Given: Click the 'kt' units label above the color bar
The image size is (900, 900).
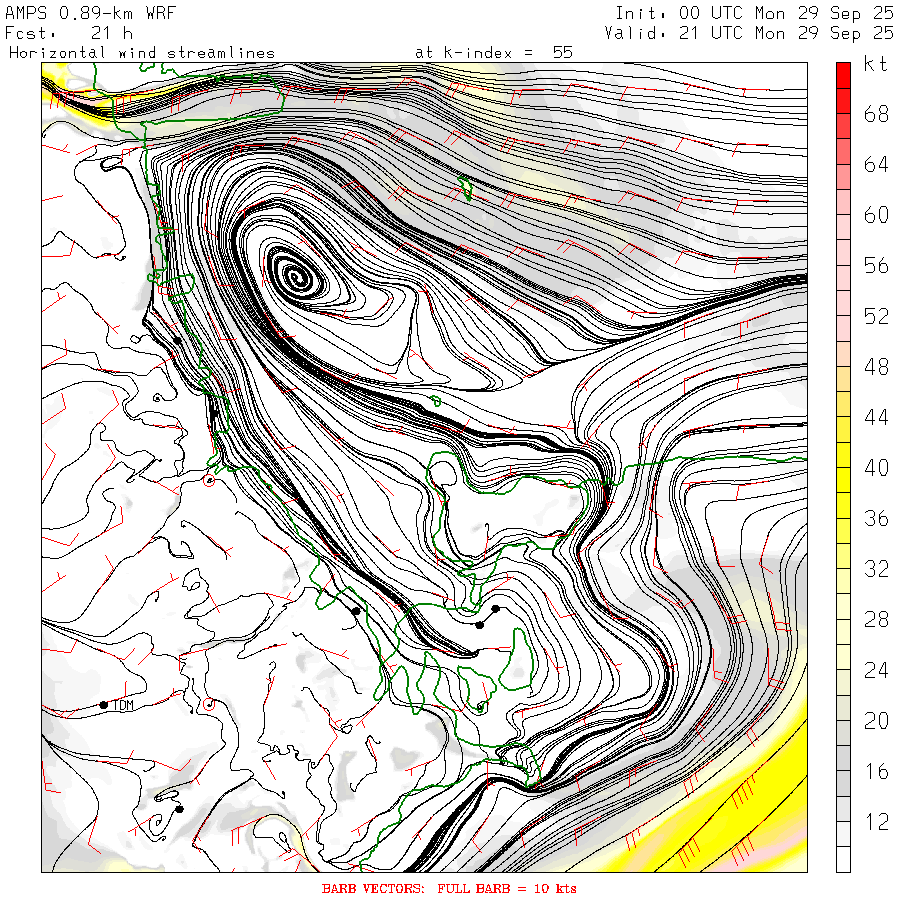Looking at the screenshot, I should (x=876, y=65).
